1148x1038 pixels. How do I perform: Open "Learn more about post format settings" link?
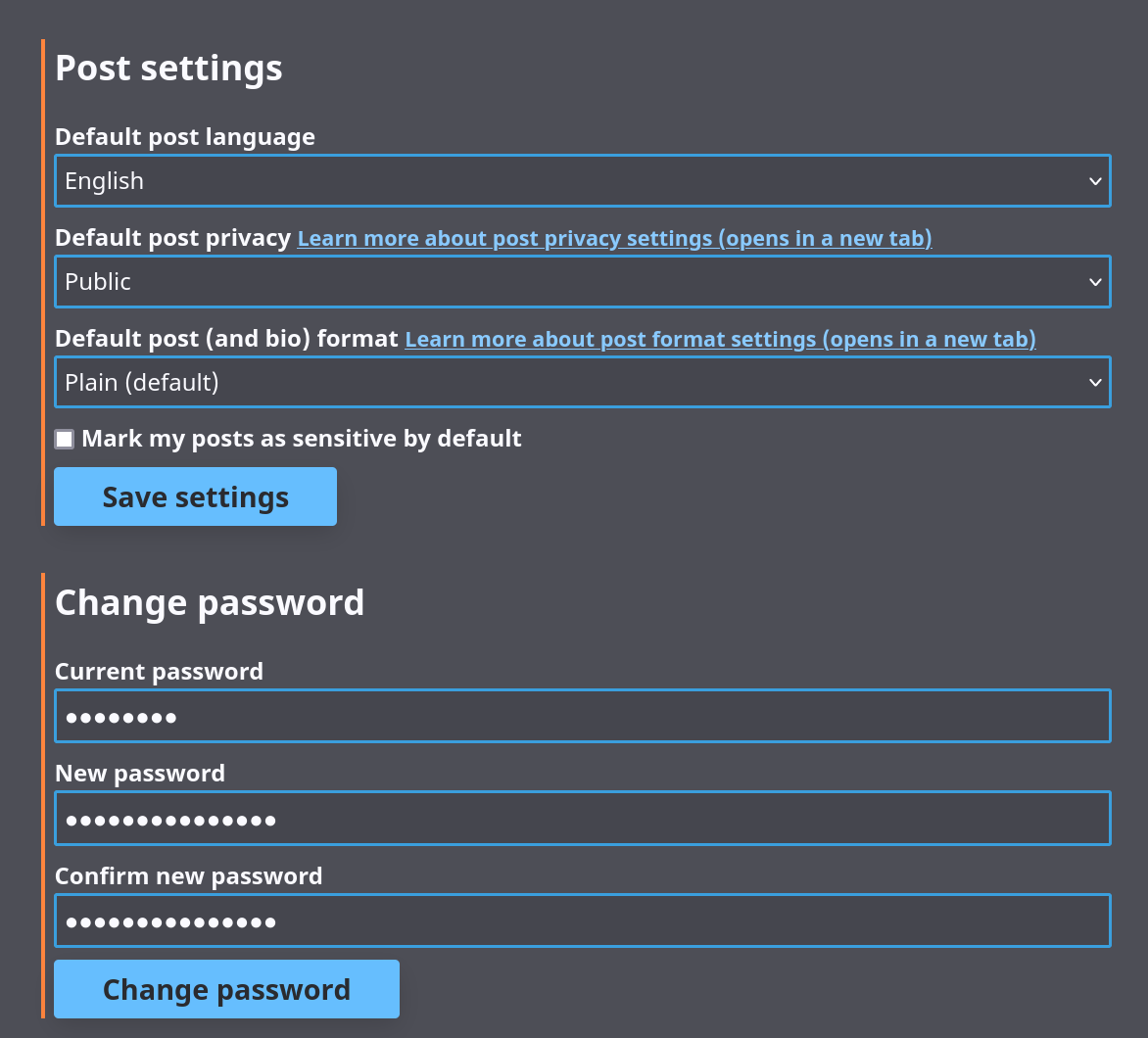click(x=720, y=339)
